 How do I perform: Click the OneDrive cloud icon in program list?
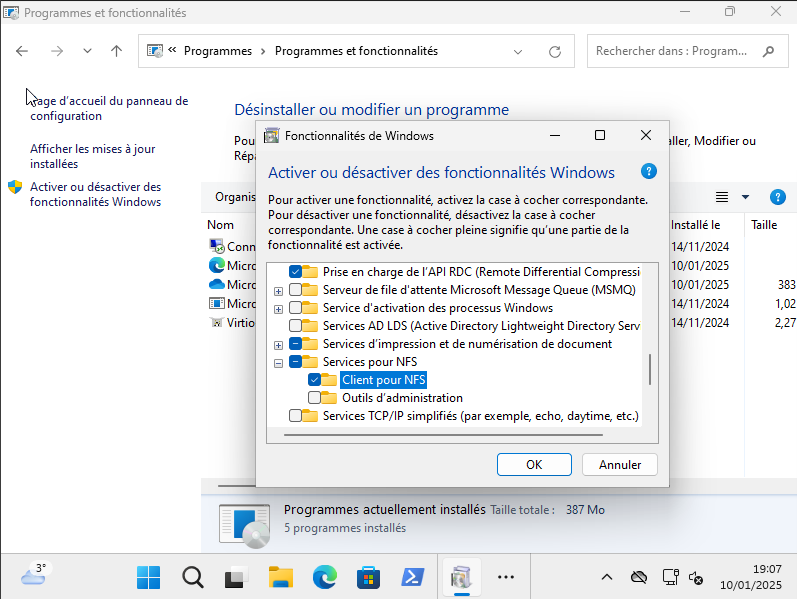[x=217, y=284]
